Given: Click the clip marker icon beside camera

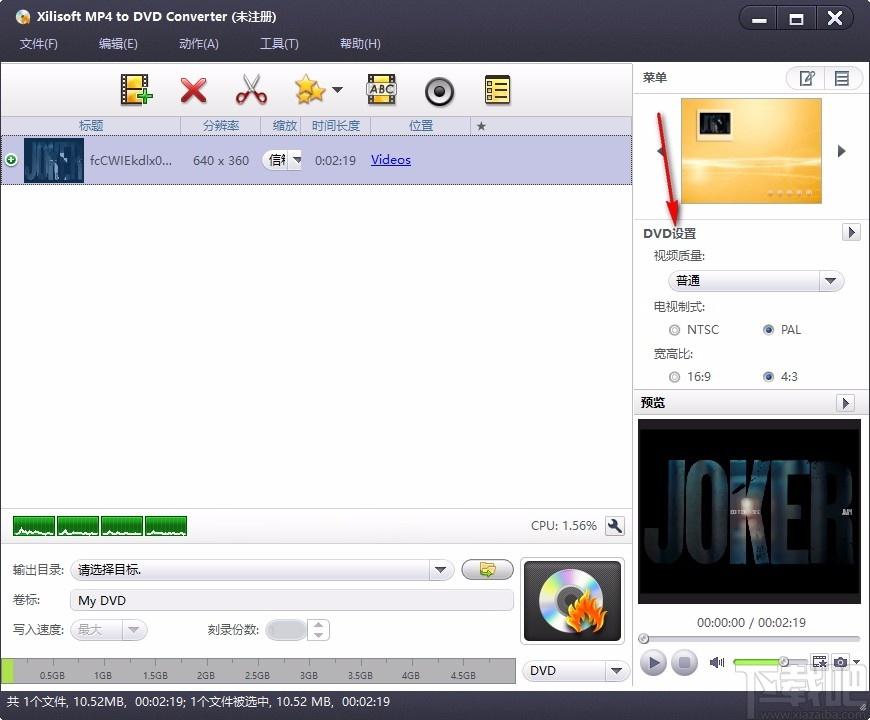Looking at the screenshot, I should [819, 662].
